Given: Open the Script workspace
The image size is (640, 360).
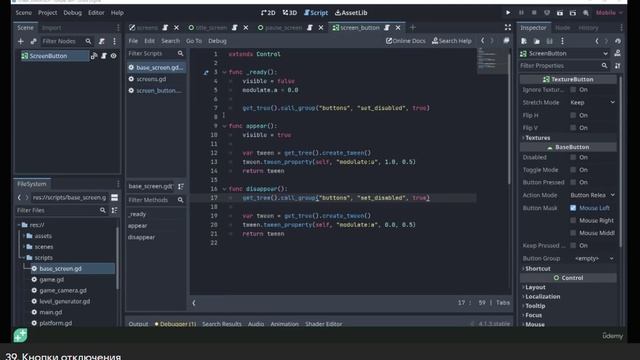Looking at the screenshot, I should 316,13.
